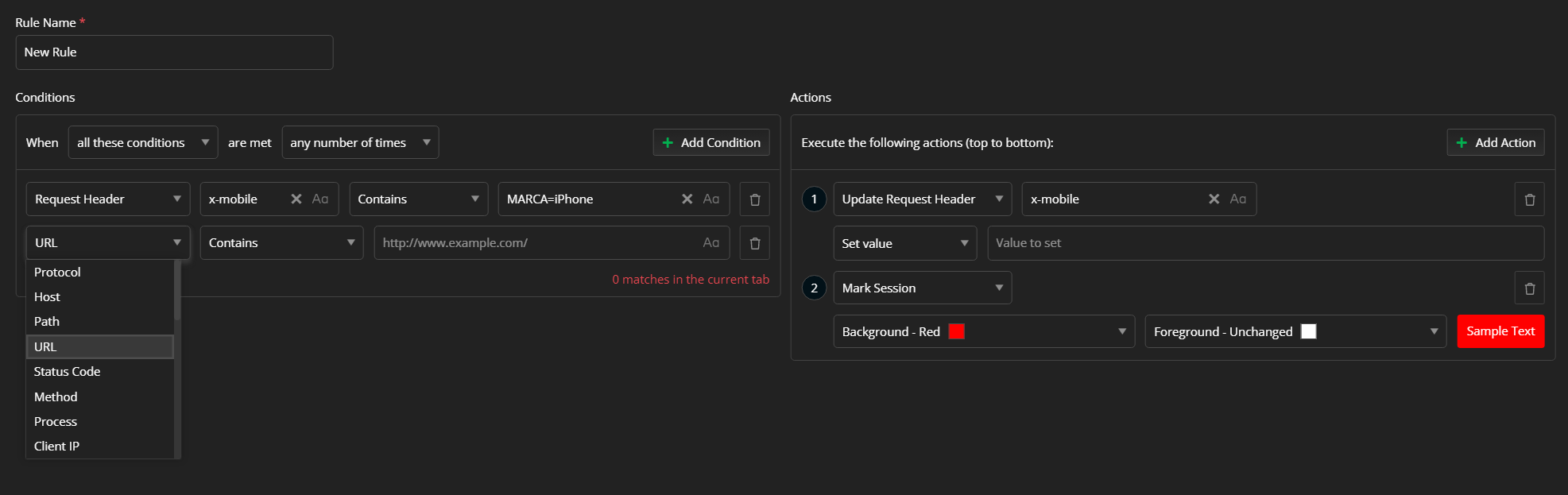Viewport: 1568px width, 495px height.
Task: Delete the URL condition row
Action: 754,243
